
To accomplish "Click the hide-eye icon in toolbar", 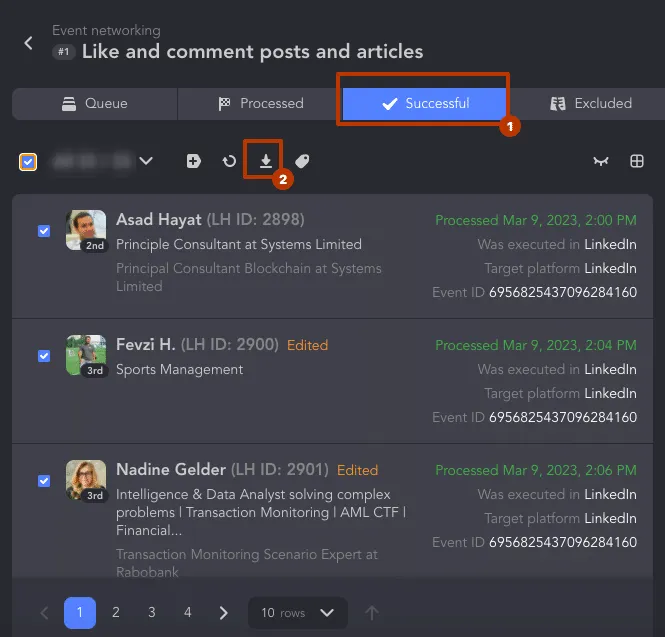I will point(601,161).
